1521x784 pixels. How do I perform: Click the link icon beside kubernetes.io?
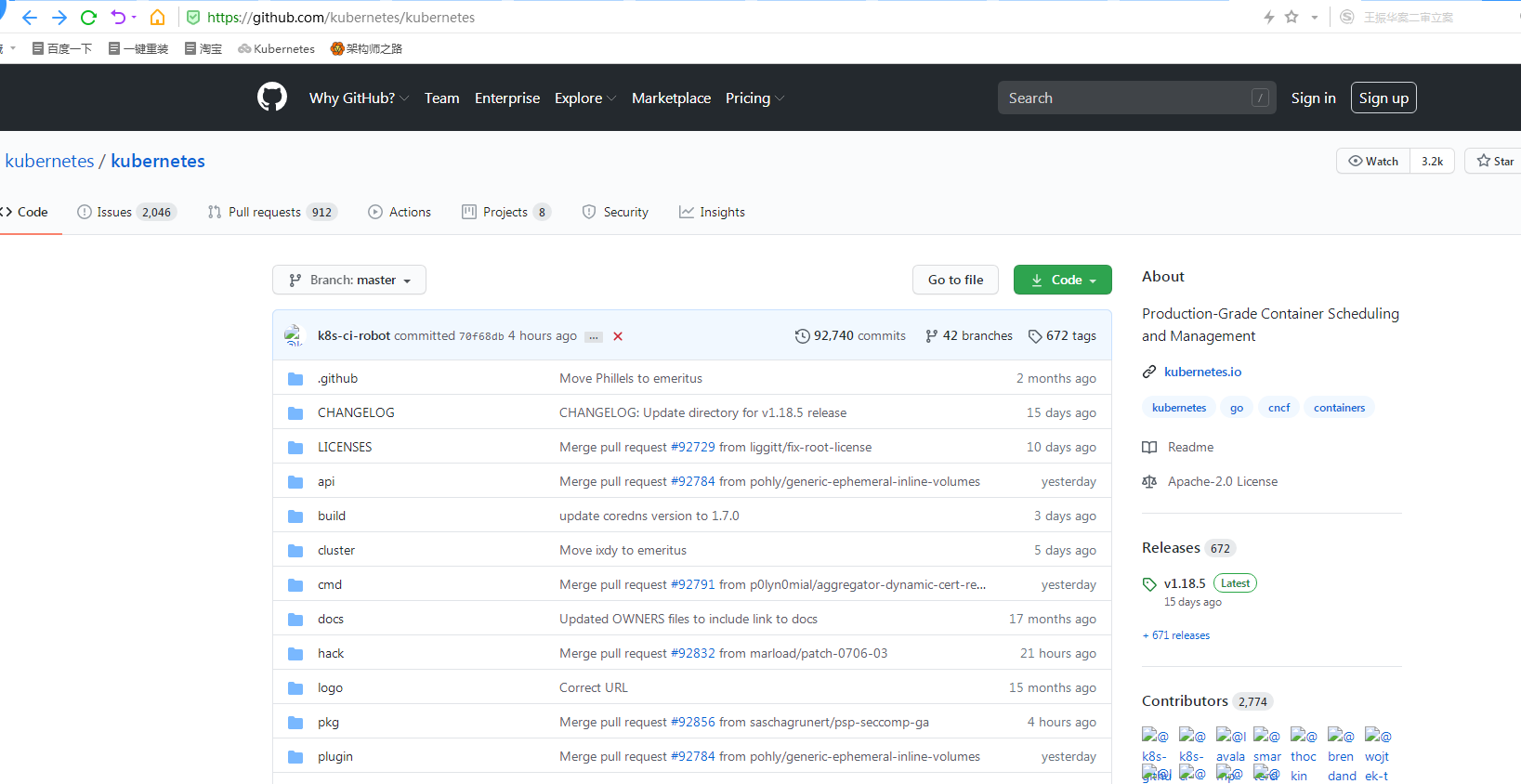(1149, 372)
